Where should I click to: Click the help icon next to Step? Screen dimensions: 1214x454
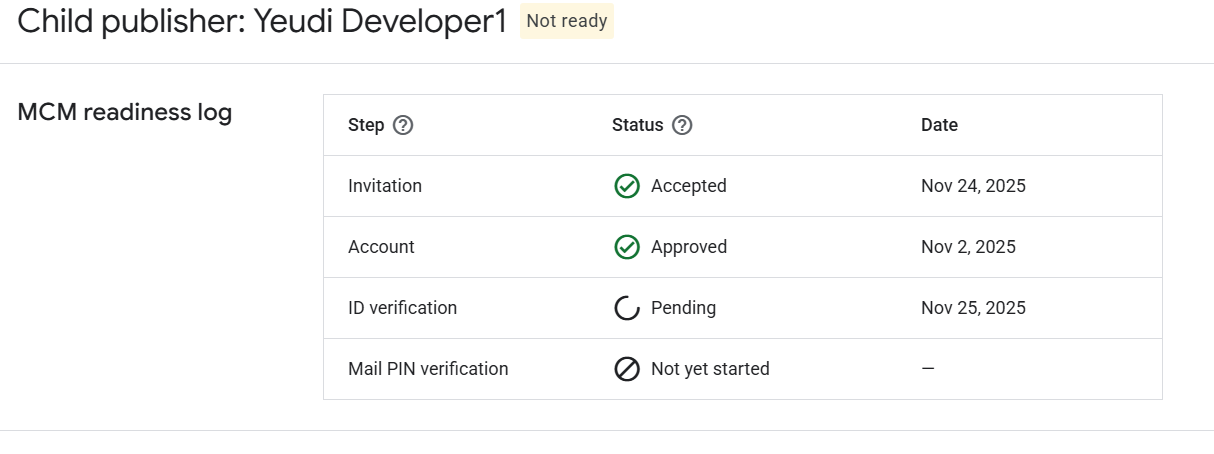tap(403, 125)
